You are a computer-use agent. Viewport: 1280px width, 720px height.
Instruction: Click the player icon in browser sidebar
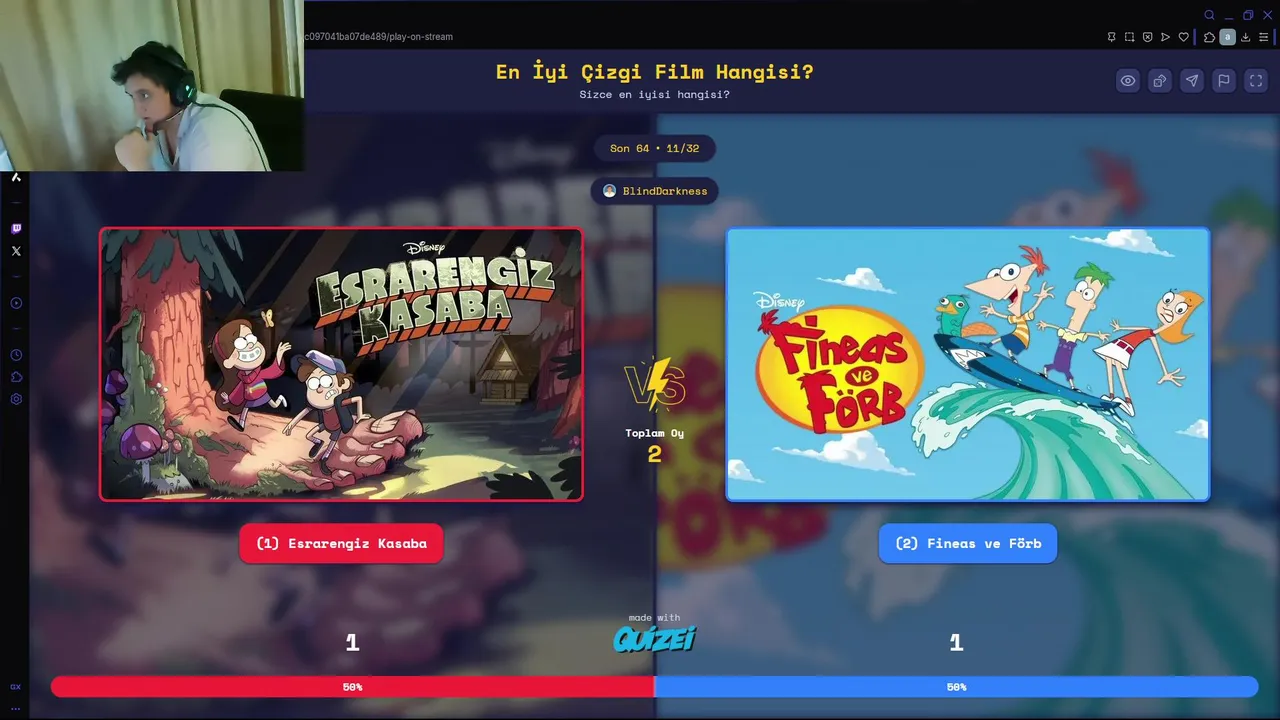(x=16, y=303)
